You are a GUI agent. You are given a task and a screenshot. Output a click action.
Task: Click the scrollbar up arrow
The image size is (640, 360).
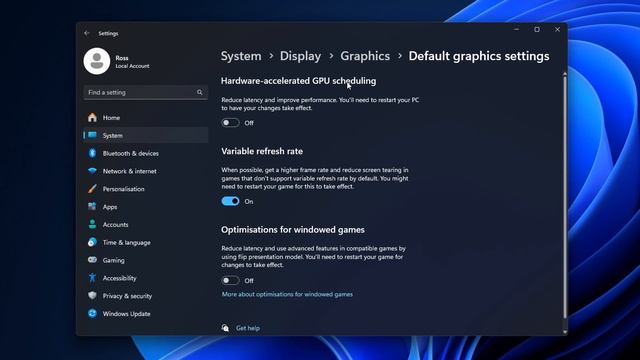565,73
